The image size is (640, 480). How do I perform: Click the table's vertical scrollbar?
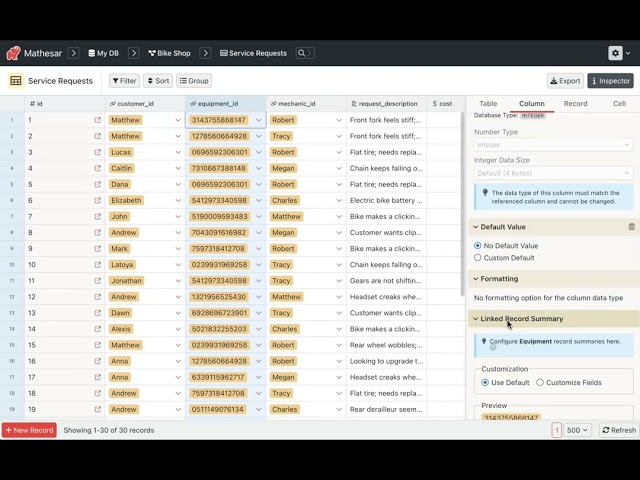tap(462, 204)
